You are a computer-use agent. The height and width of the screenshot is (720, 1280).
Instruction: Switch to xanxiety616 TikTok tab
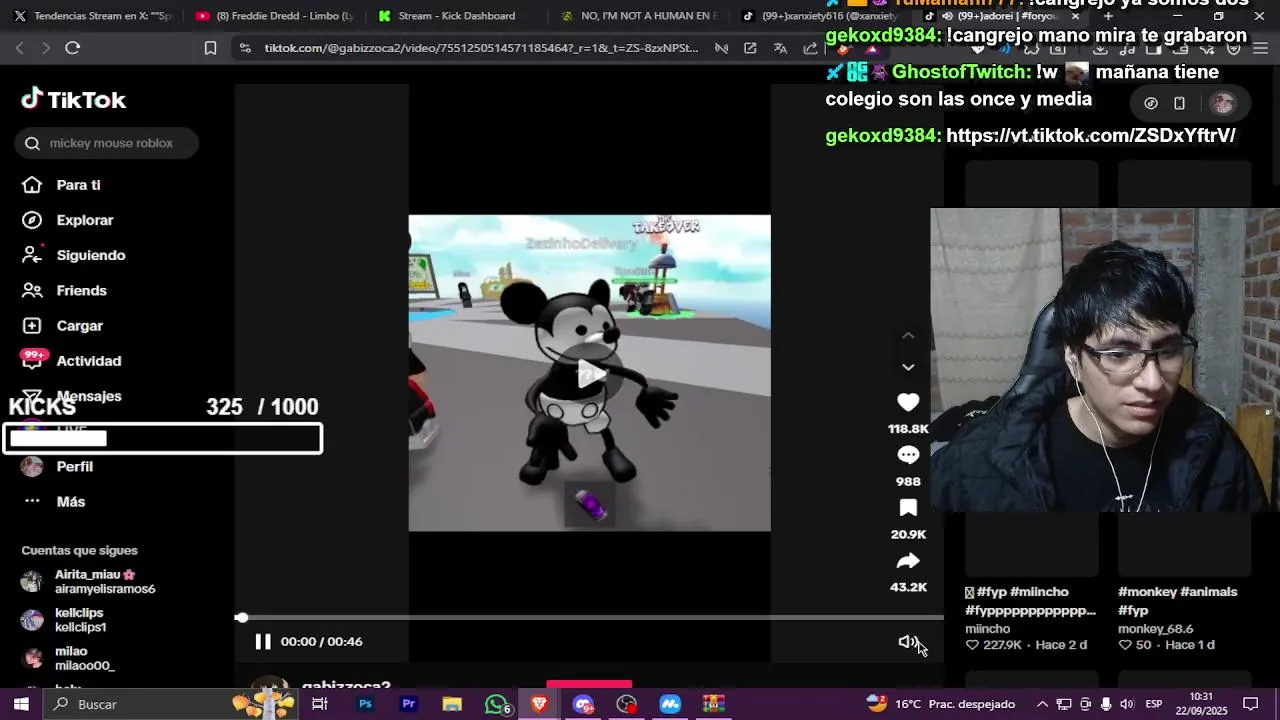820,16
